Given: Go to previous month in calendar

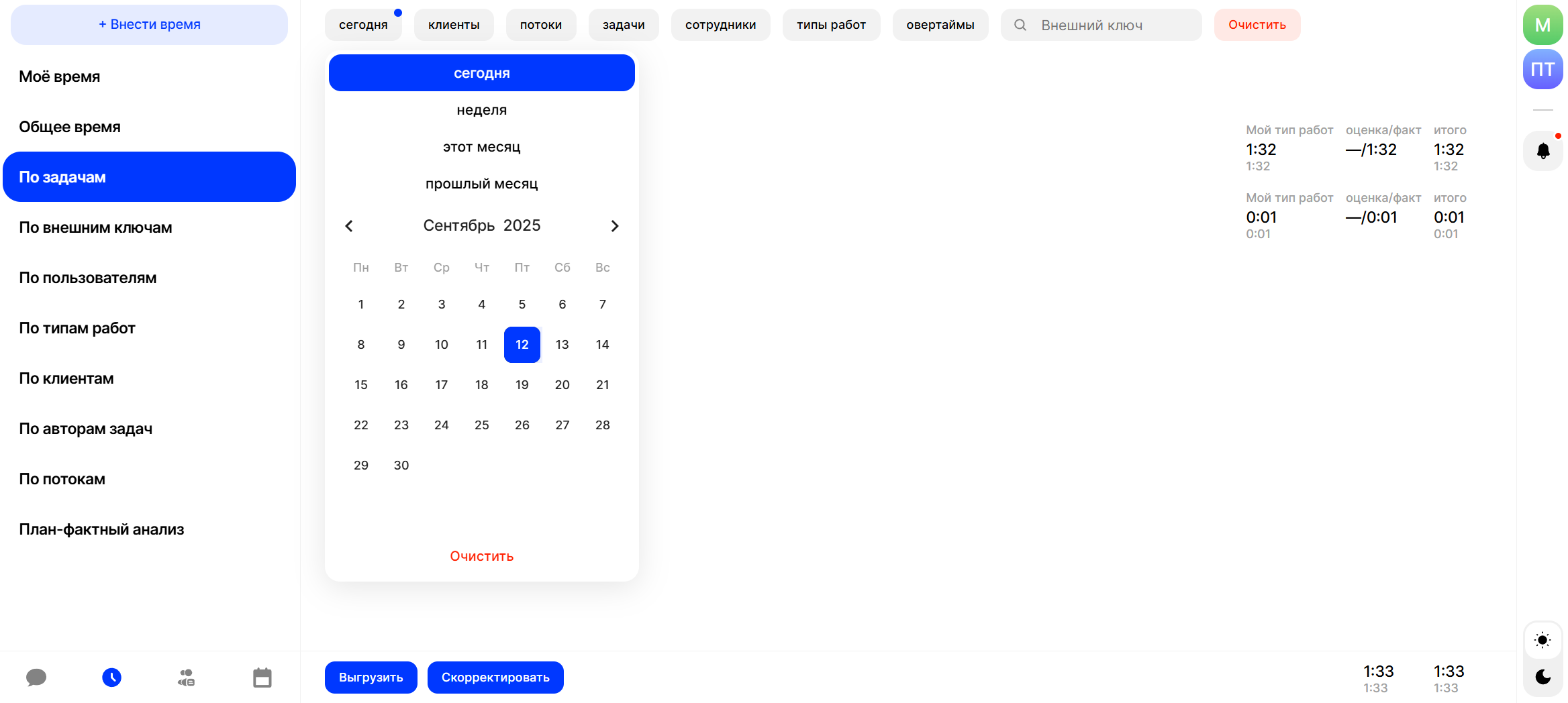Looking at the screenshot, I should click(x=349, y=226).
